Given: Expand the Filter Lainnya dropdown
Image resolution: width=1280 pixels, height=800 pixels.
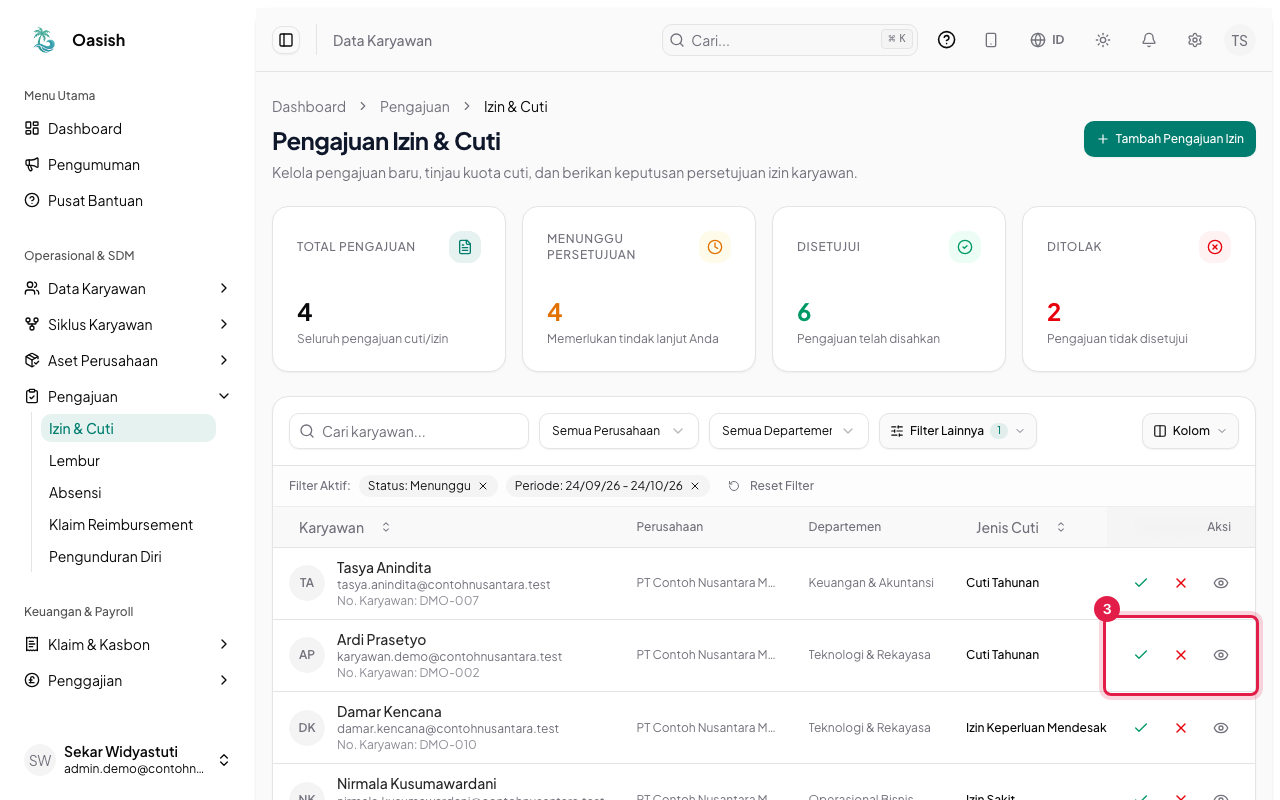Looking at the screenshot, I should click(958, 431).
